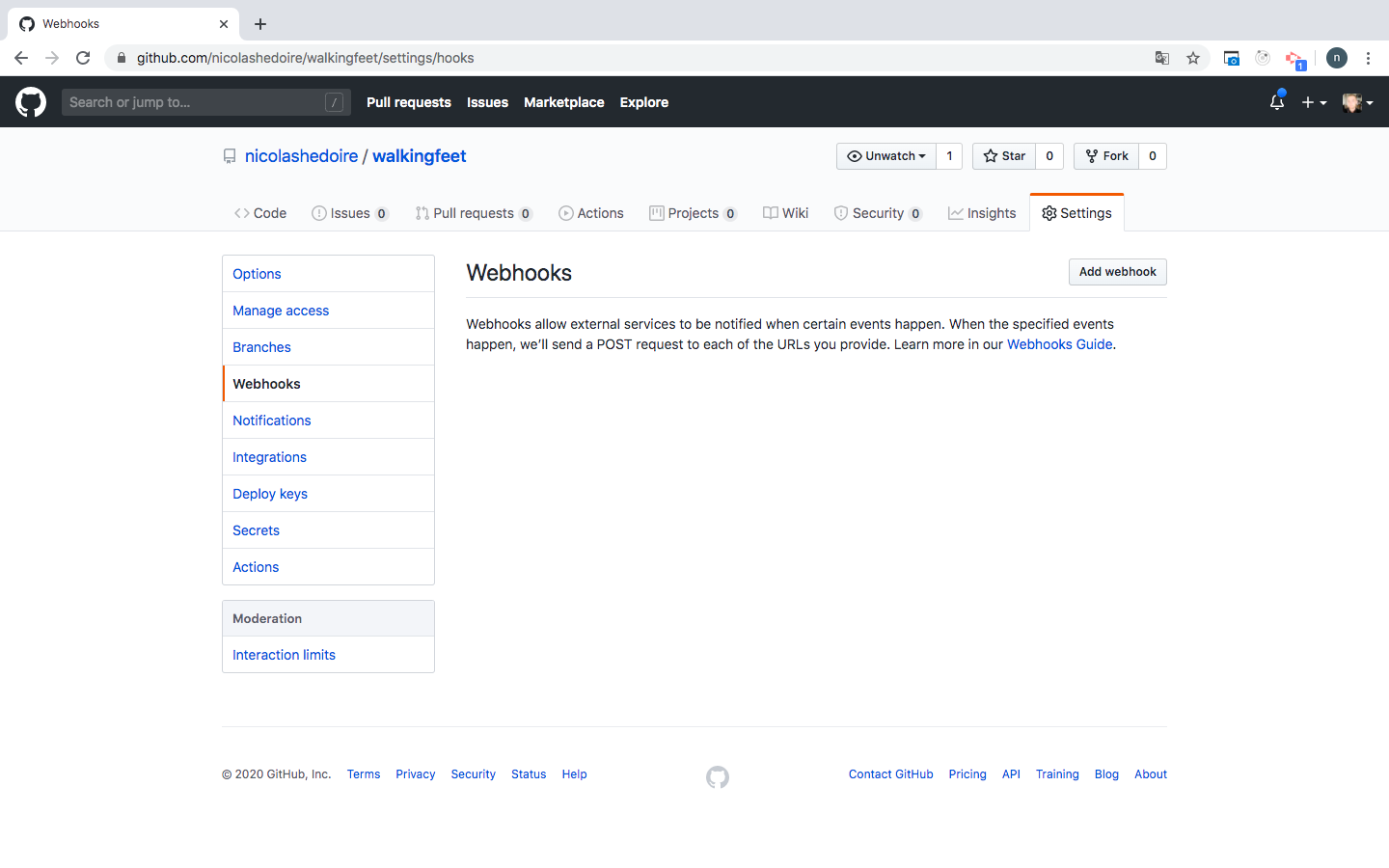Viewport: 1389px width, 868px height.
Task: Open Actions in settings sidebar
Action: (x=328, y=567)
